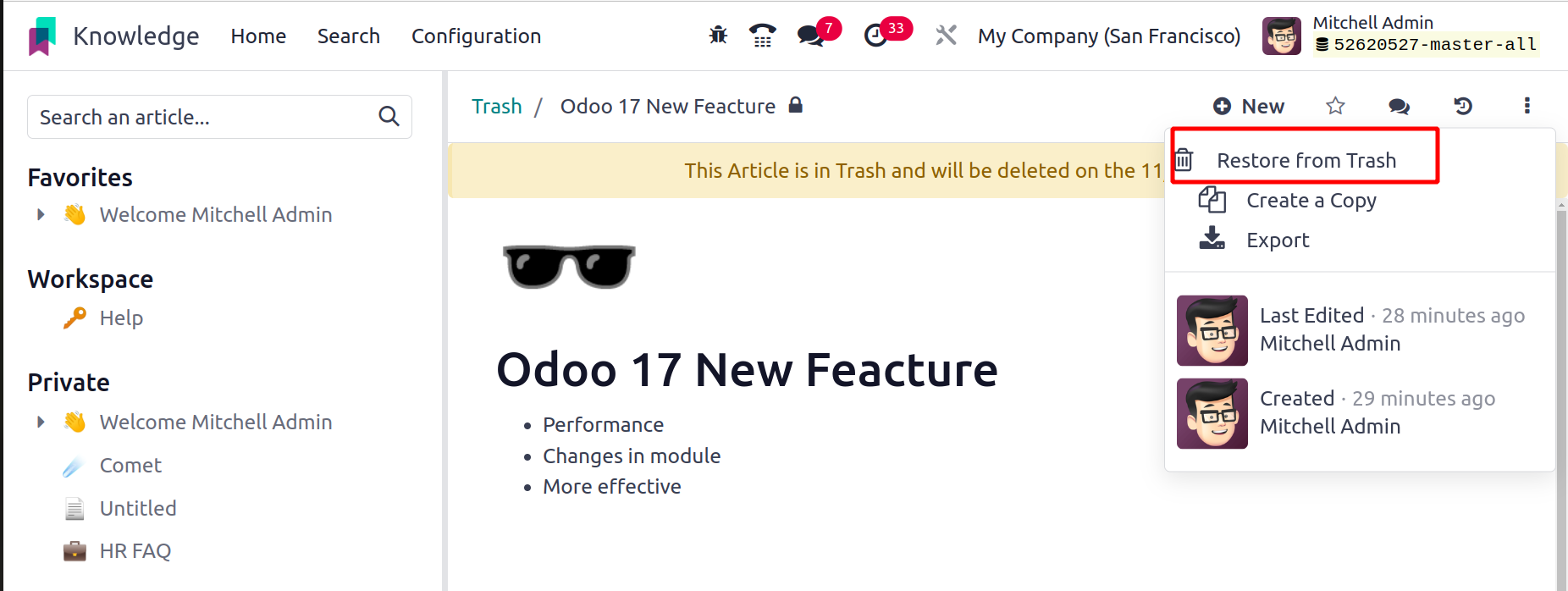Open the VoIP phone icon
Screen dimensions: 1568x591
point(762,36)
